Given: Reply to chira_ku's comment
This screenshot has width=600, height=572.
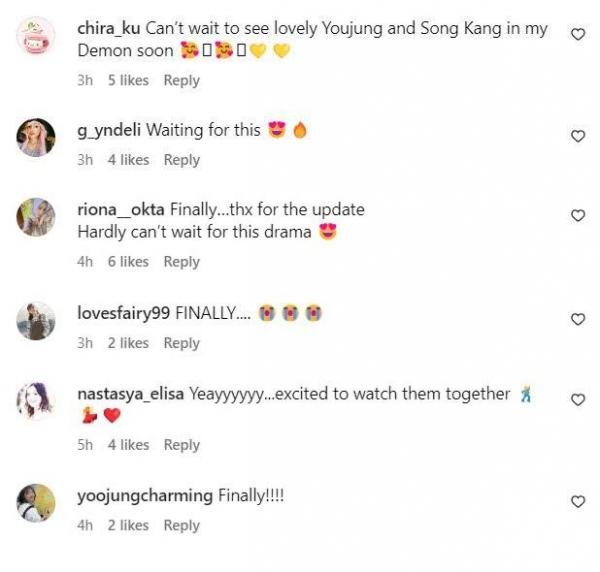Looking at the screenshot, I should tap(182, 81).
